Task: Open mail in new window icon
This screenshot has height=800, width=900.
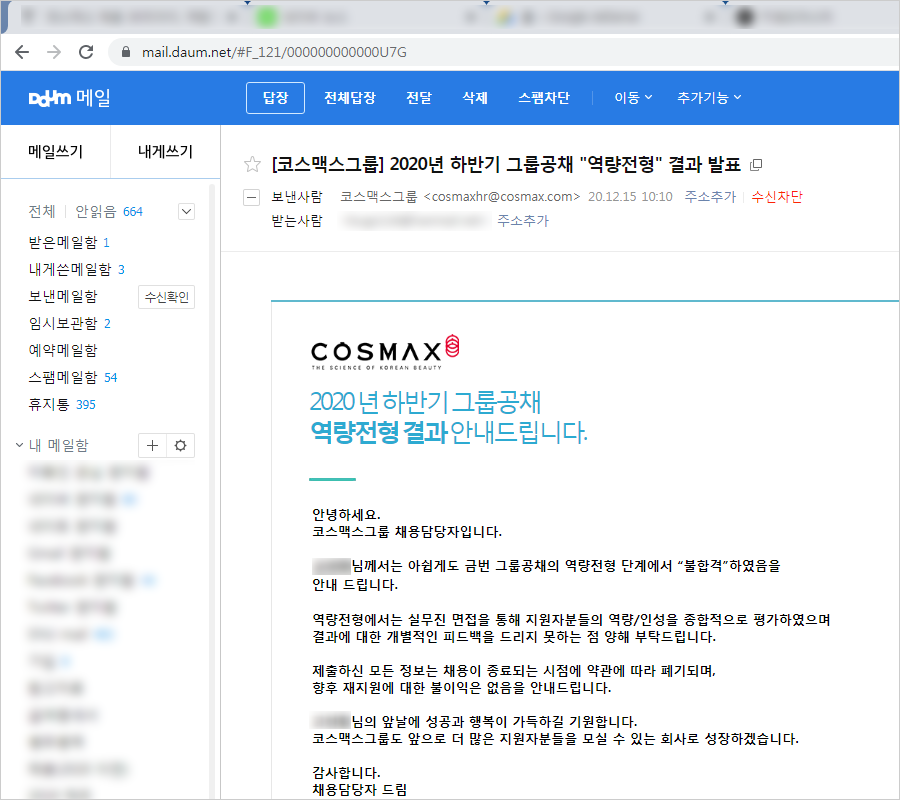Action: coord(757,165)
